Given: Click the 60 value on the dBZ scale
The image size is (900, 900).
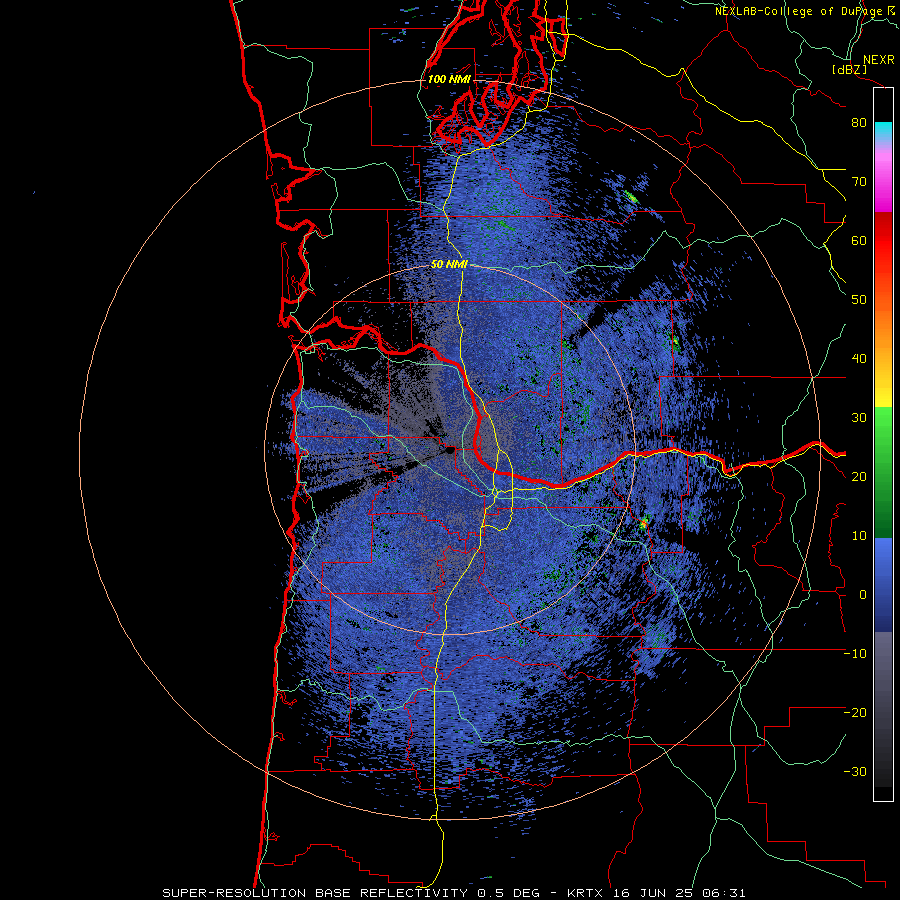Looking at the screenshot, I should click(859, 240).
